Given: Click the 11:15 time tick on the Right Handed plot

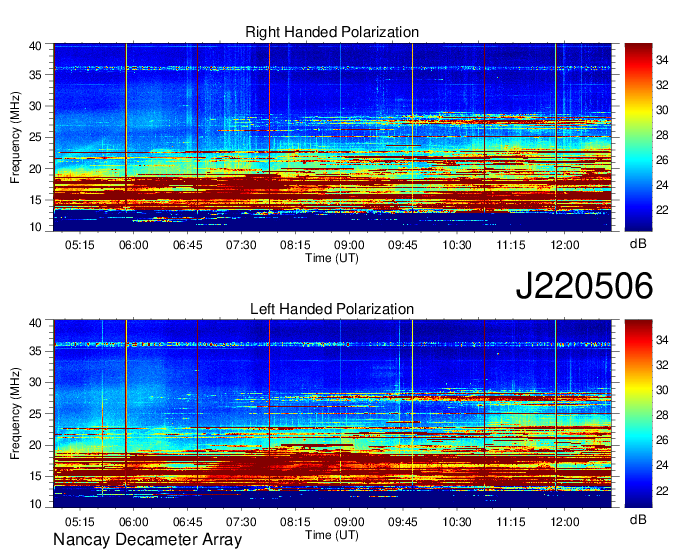Looking at the screenshot, I should pyautogui.click(x=511, y=245).
